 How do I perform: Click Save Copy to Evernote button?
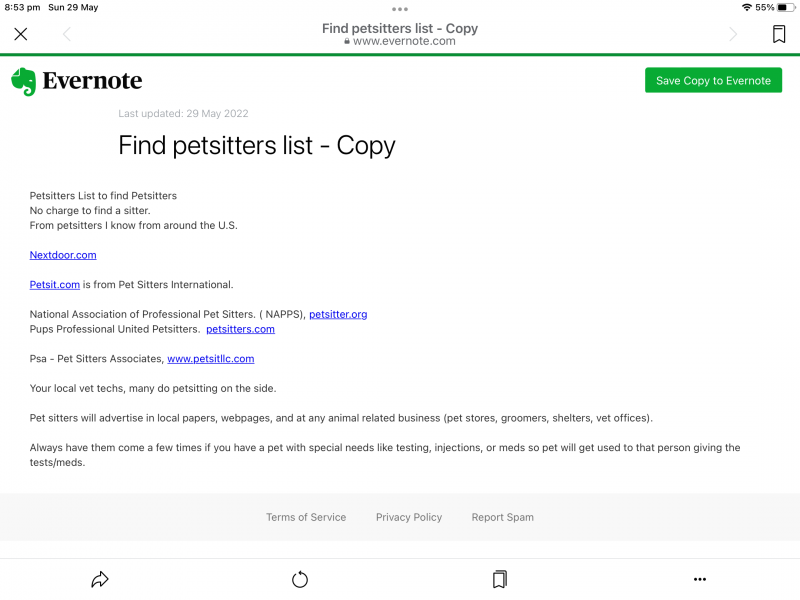(x=713, y=81)
